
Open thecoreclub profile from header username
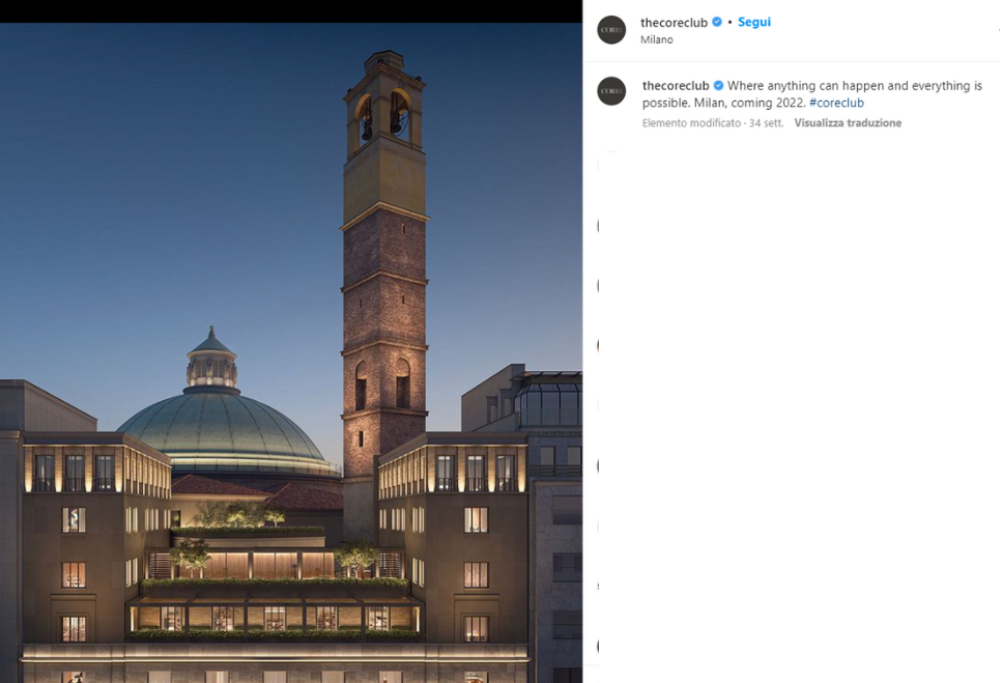674,22
